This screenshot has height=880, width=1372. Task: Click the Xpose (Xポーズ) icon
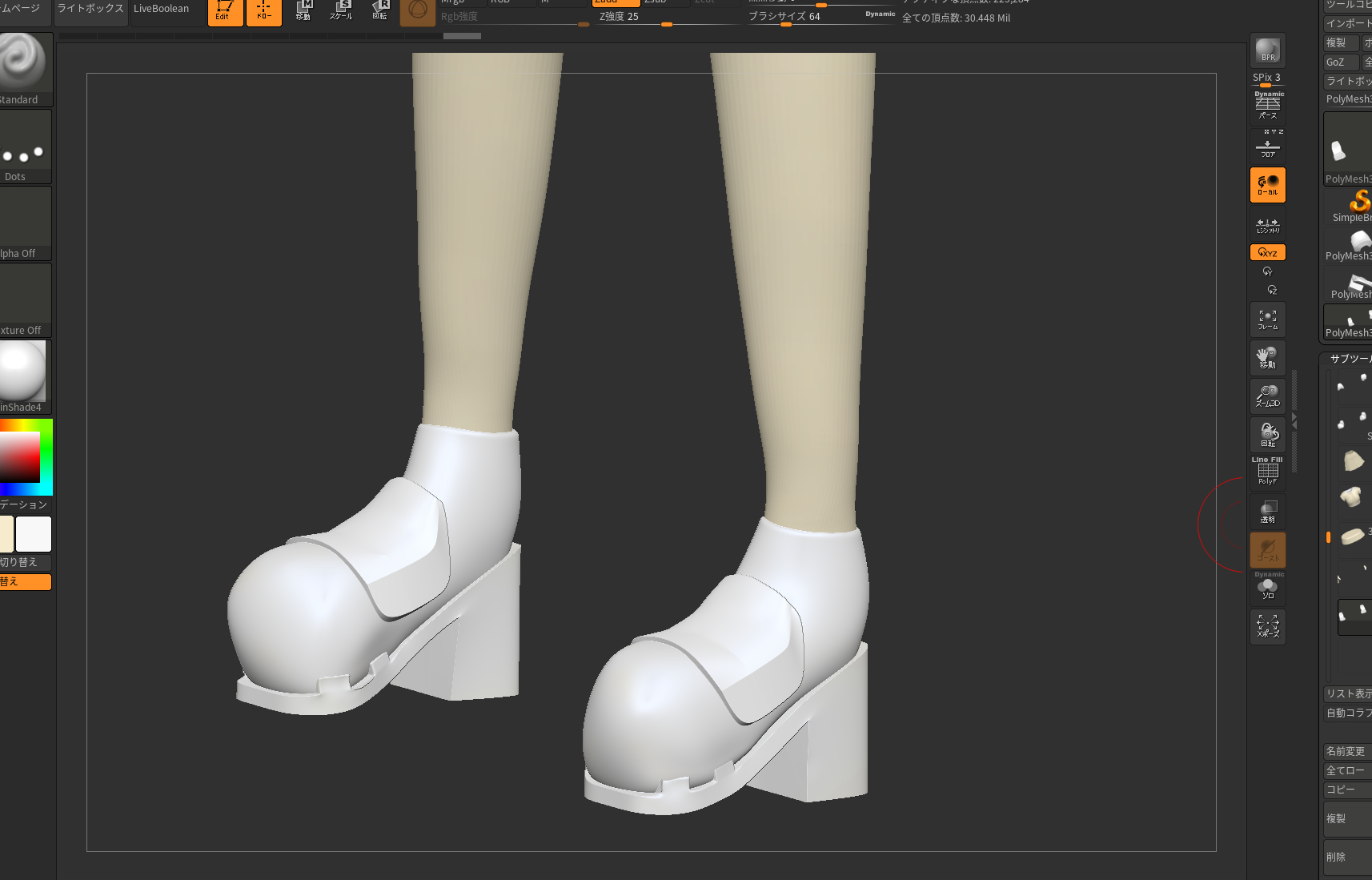(1267, 627)
